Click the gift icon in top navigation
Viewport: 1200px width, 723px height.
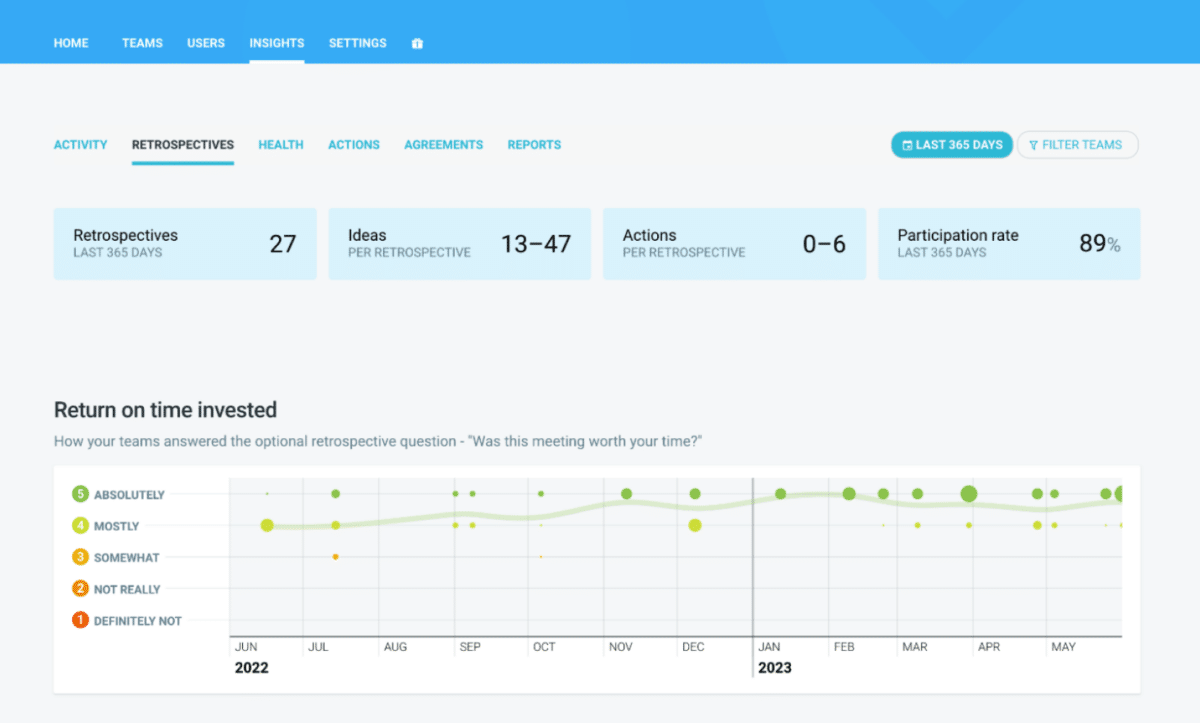(417, 44)
